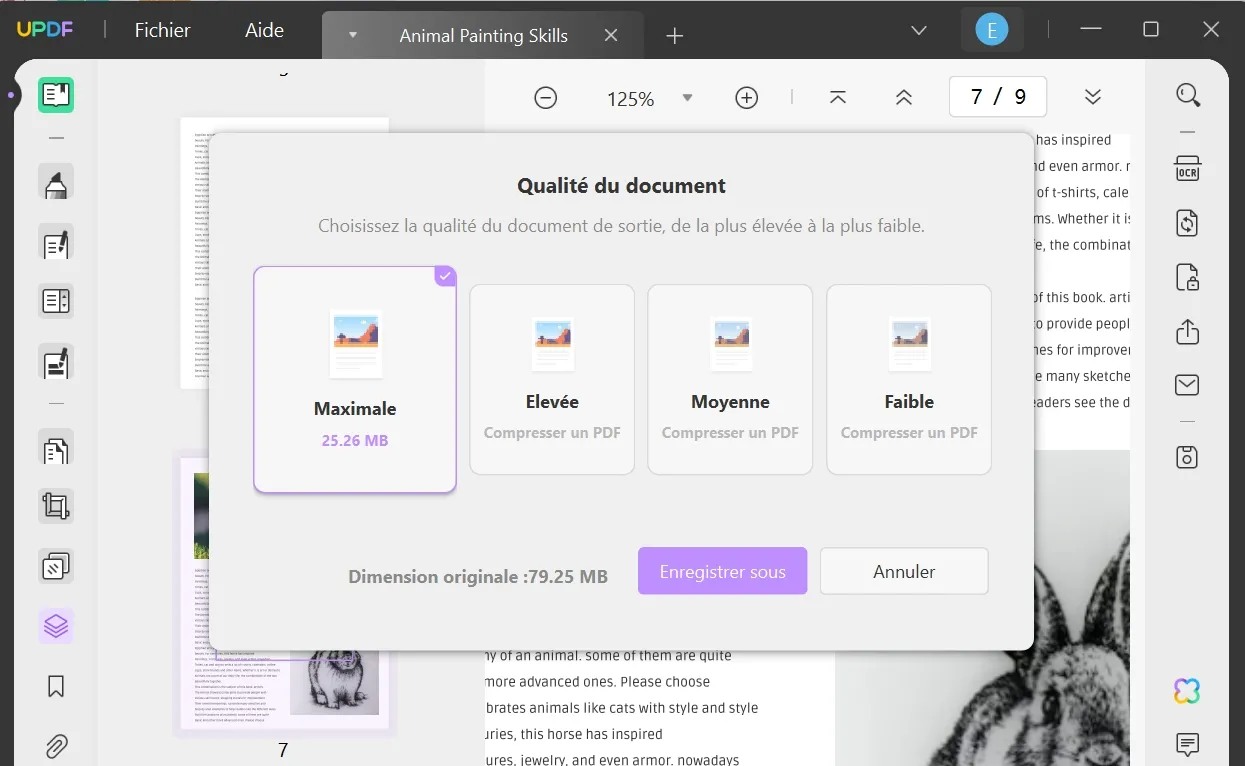Open the Protect PDF lock icon
The width and height of the screenshot is (1245, 766).
[1187, 279]
